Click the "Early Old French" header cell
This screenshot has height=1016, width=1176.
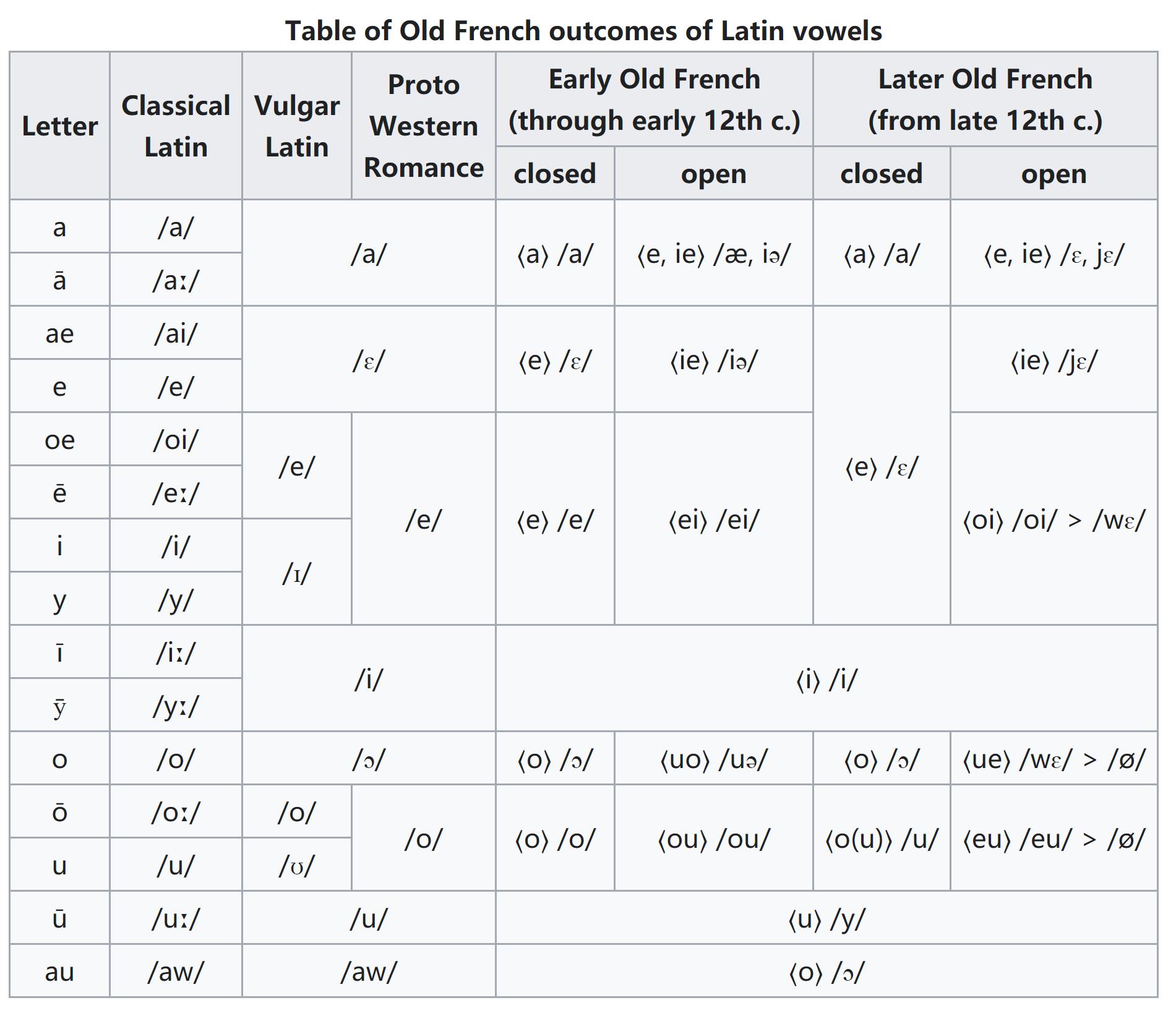pyautogui.click(x=654, y=100)
